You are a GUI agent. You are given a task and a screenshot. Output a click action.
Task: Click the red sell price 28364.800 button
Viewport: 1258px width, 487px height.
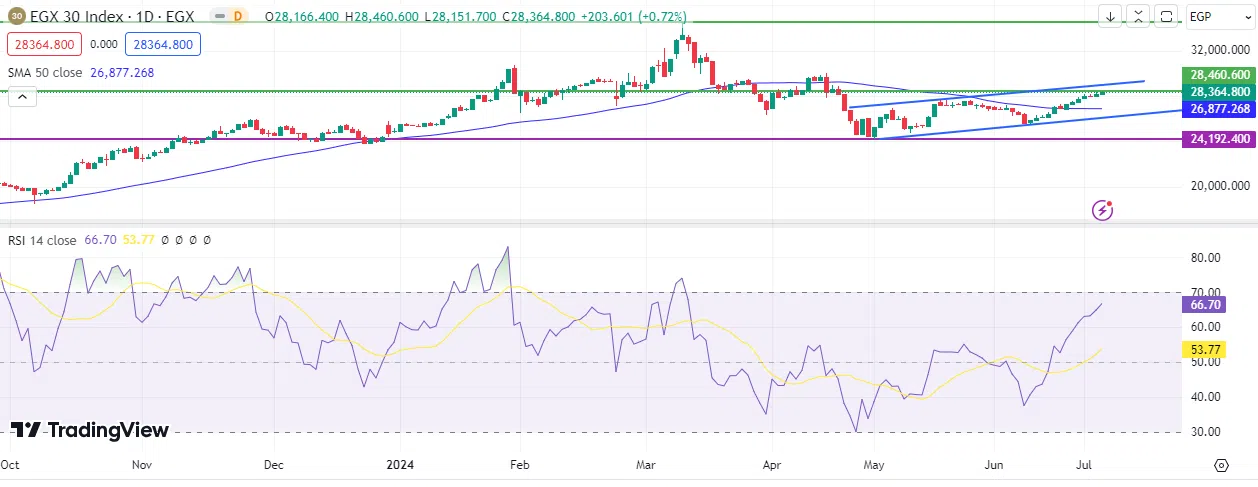point(44,44)
